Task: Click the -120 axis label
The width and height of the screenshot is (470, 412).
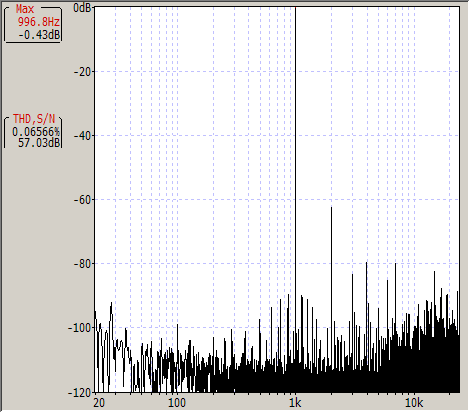Action: coord(80,393)
